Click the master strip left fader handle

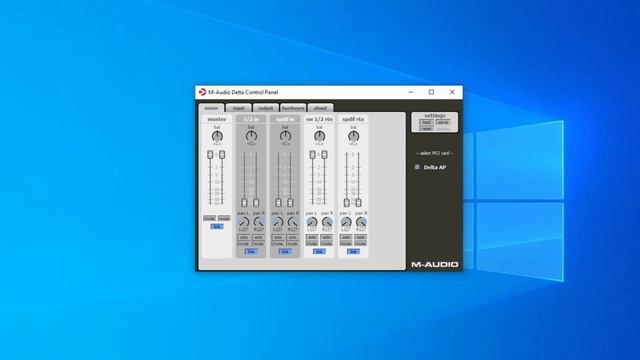click(210, 154)
